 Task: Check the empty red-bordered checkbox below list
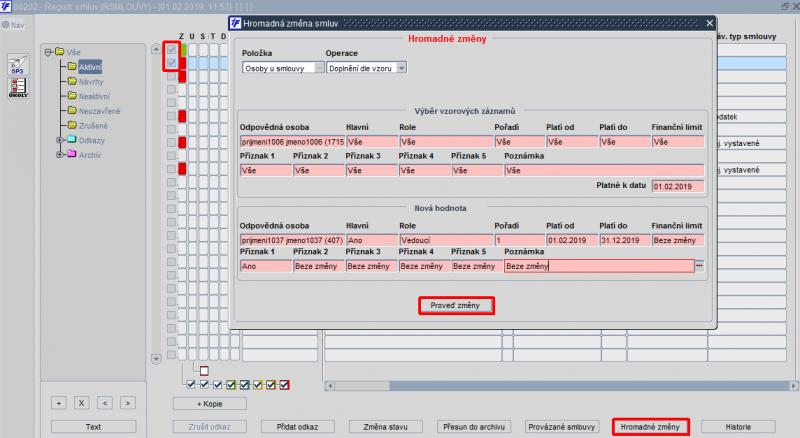tap(204, 371)
